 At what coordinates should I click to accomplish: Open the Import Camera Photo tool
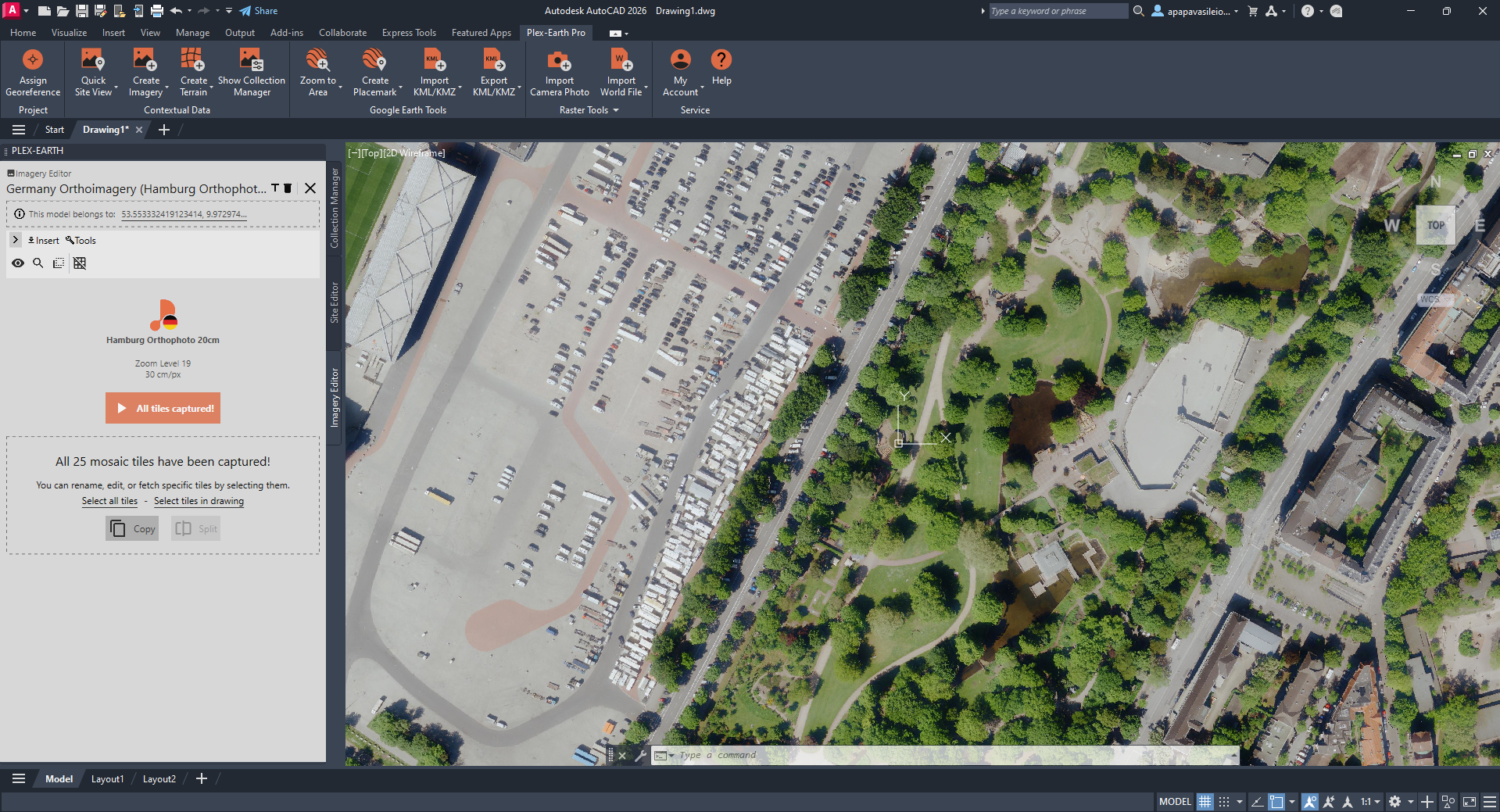[558, 70]
